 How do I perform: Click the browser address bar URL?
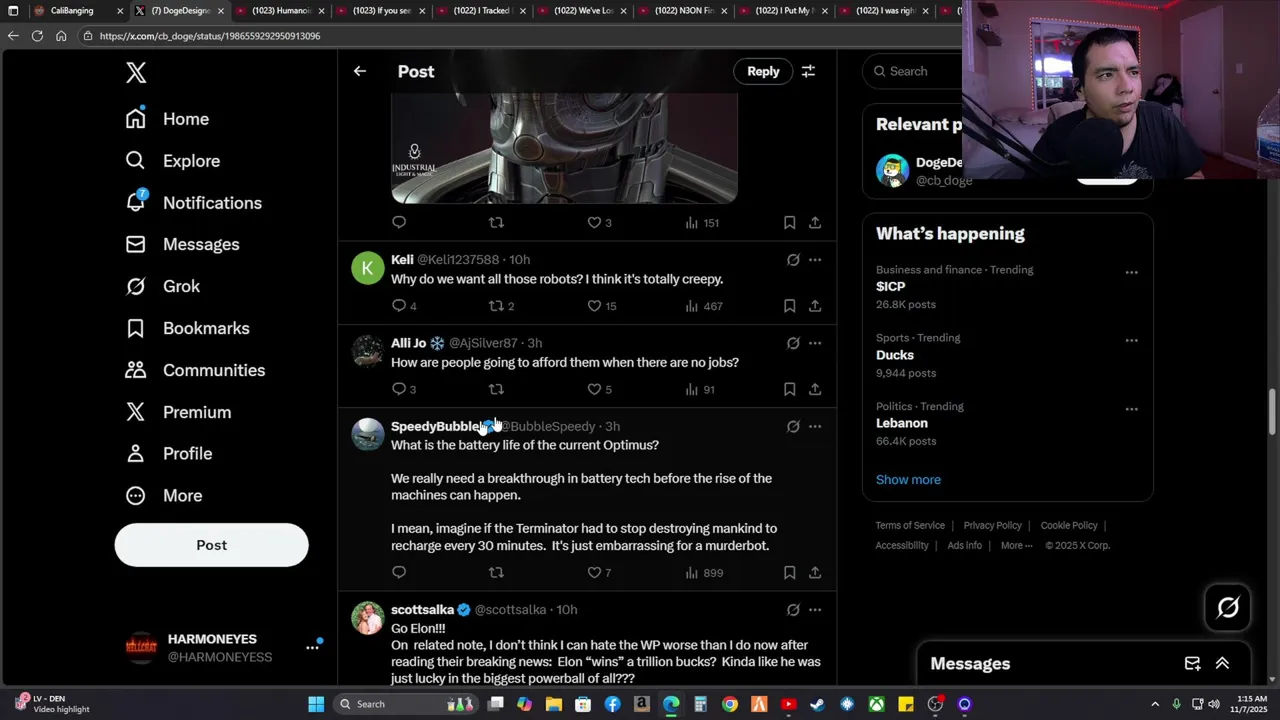coord(210,36)
